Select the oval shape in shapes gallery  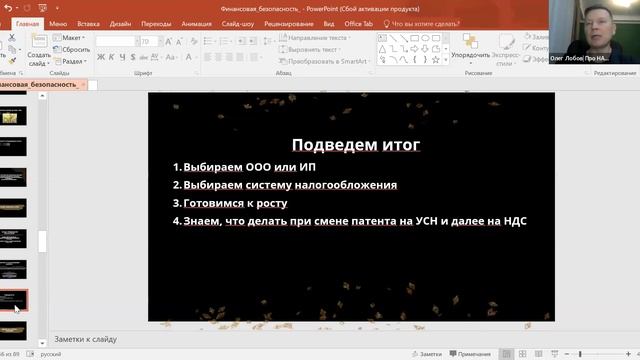(x=425, y=38)
